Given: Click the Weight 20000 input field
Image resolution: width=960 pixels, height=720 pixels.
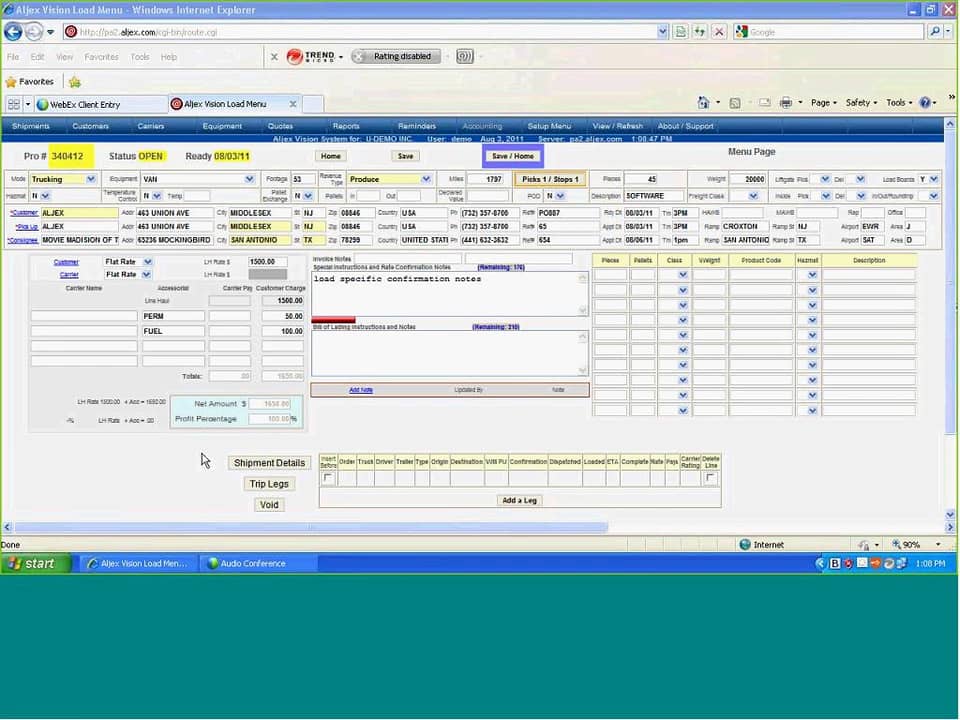Looking at the screenshot, I should (746, 179).
